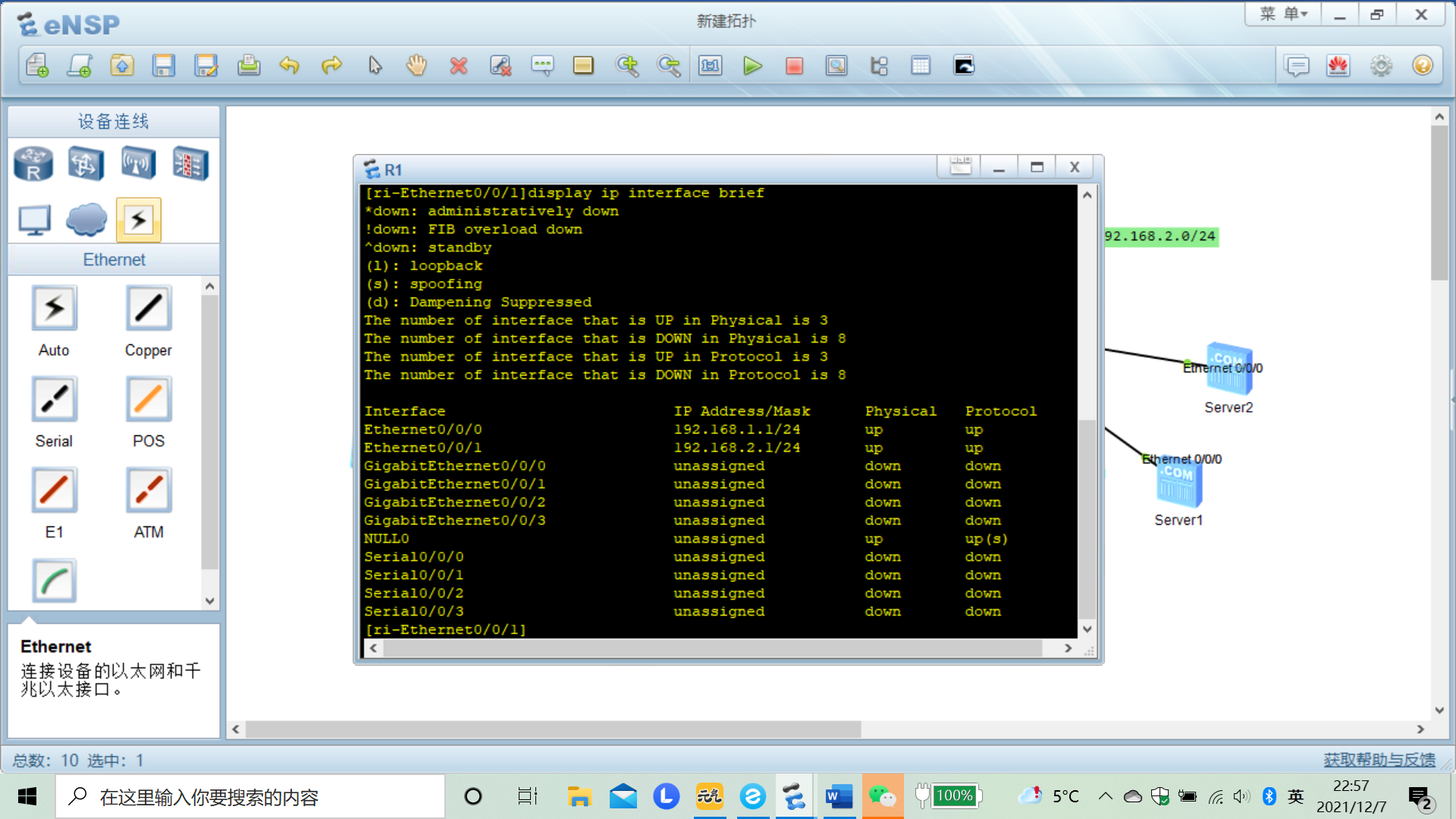
Task: Click the zoom in magnifier icon
Action: [627, 66]
